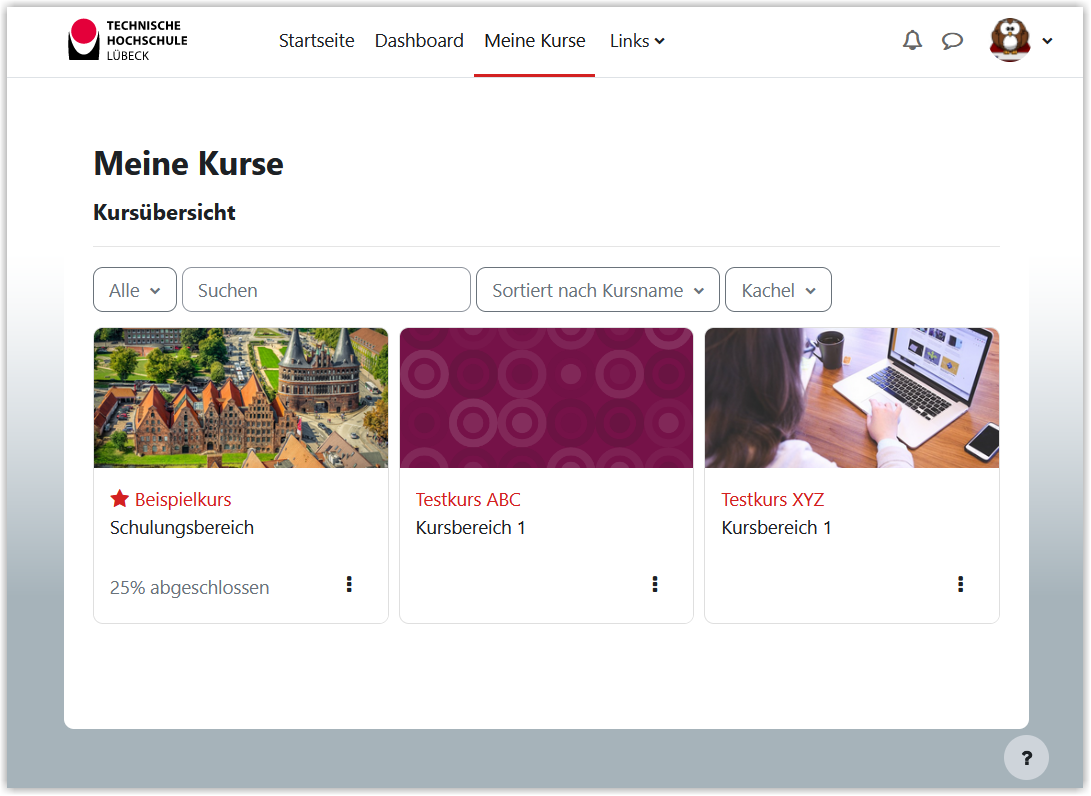The image size is (1091, 796).
Task: Click the 'Kursübersicht' heading
Action: click(x=164, y=212)
